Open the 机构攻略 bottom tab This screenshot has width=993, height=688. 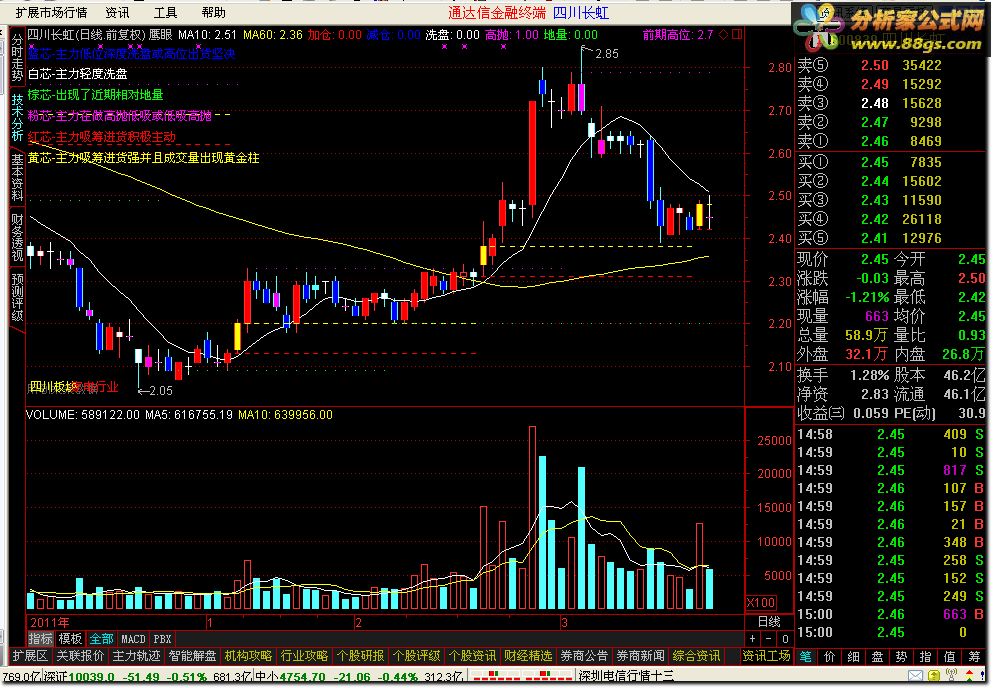click(x=248, y=656)
